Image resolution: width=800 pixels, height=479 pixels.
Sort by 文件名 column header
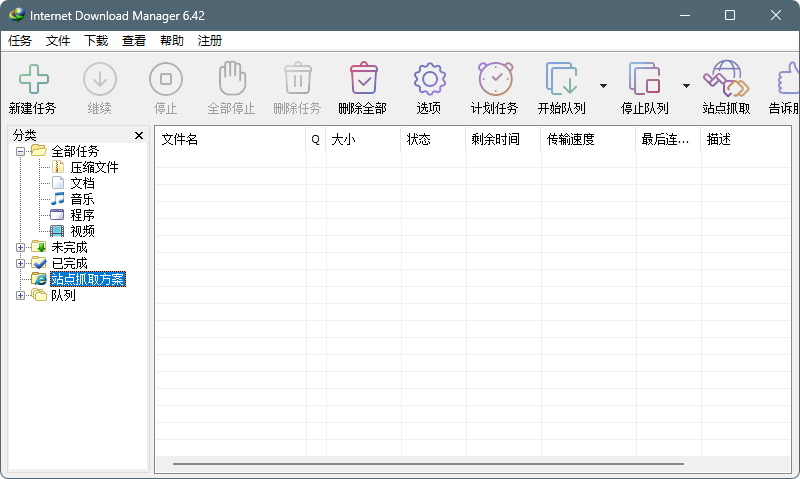point(230,139)
